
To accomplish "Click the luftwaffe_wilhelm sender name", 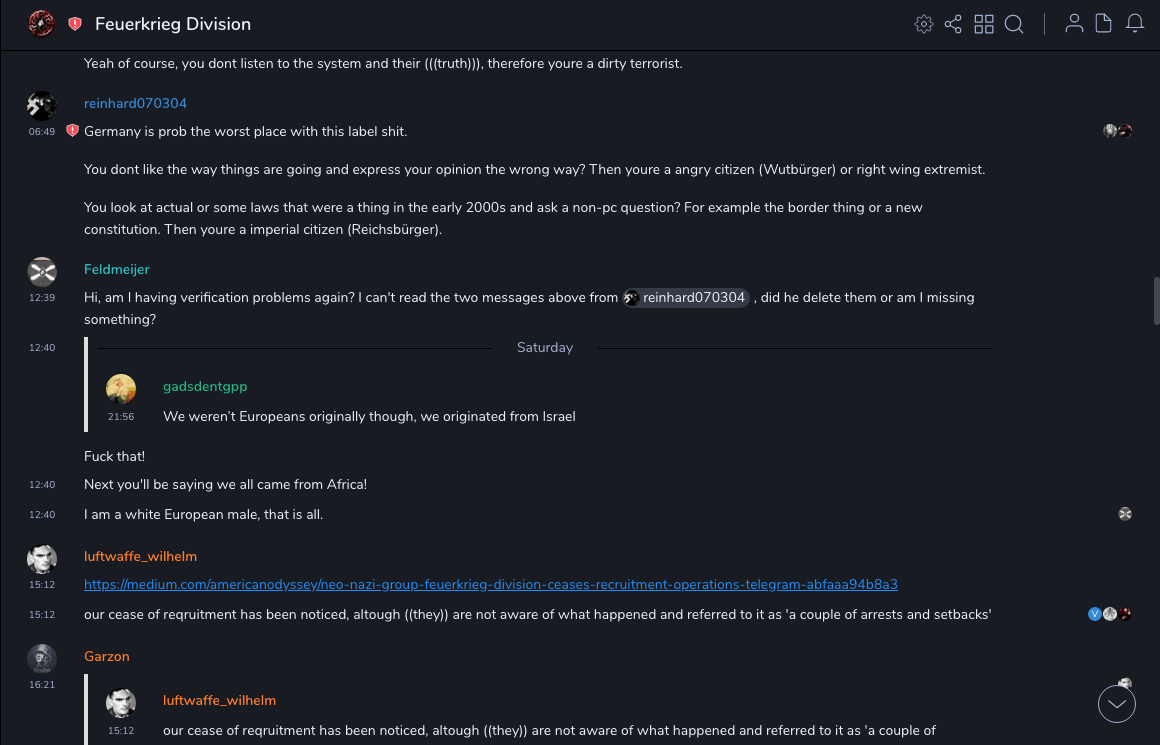I will coord(140,556).
